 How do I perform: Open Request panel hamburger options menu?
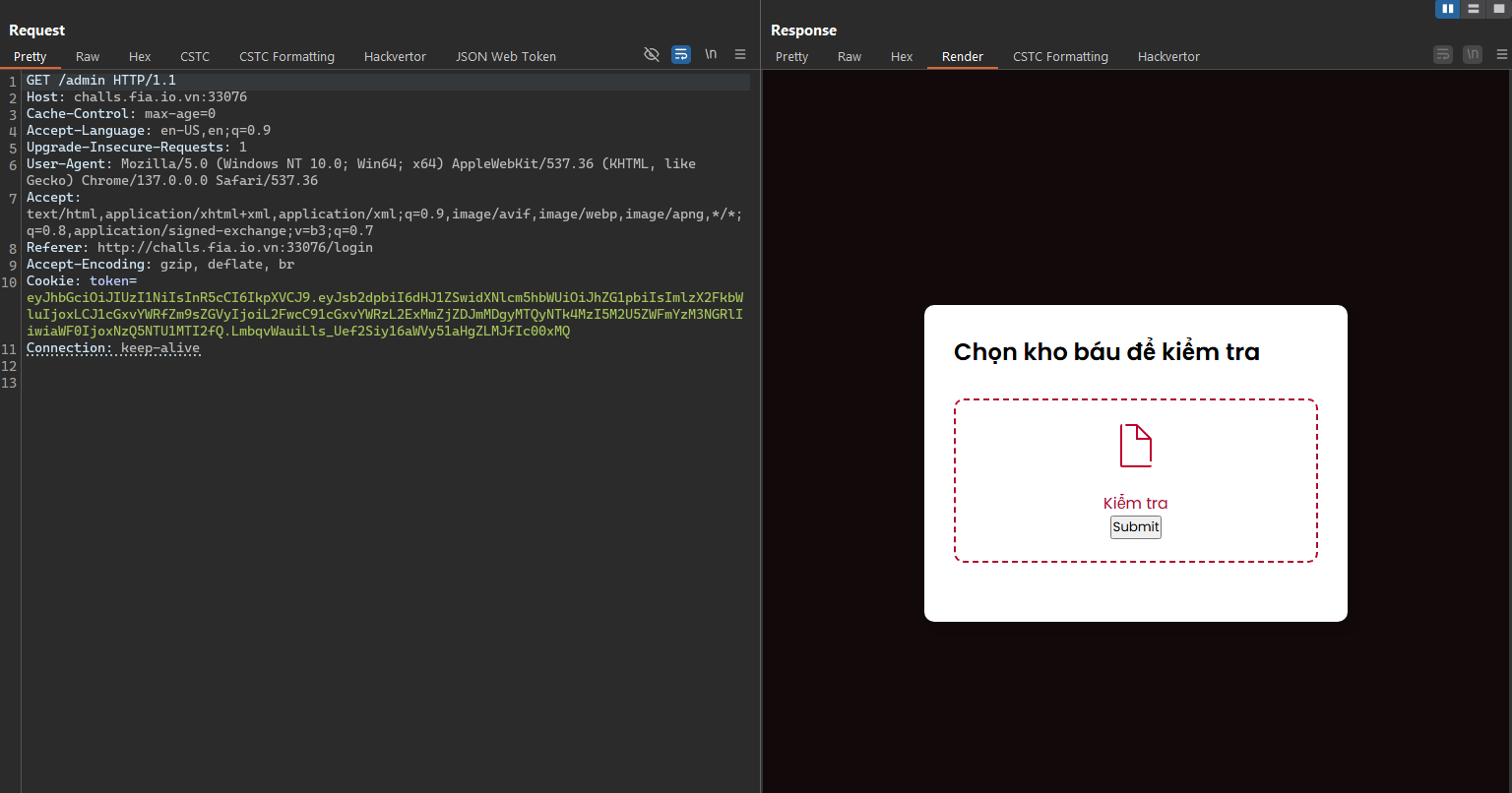point(740,54)
